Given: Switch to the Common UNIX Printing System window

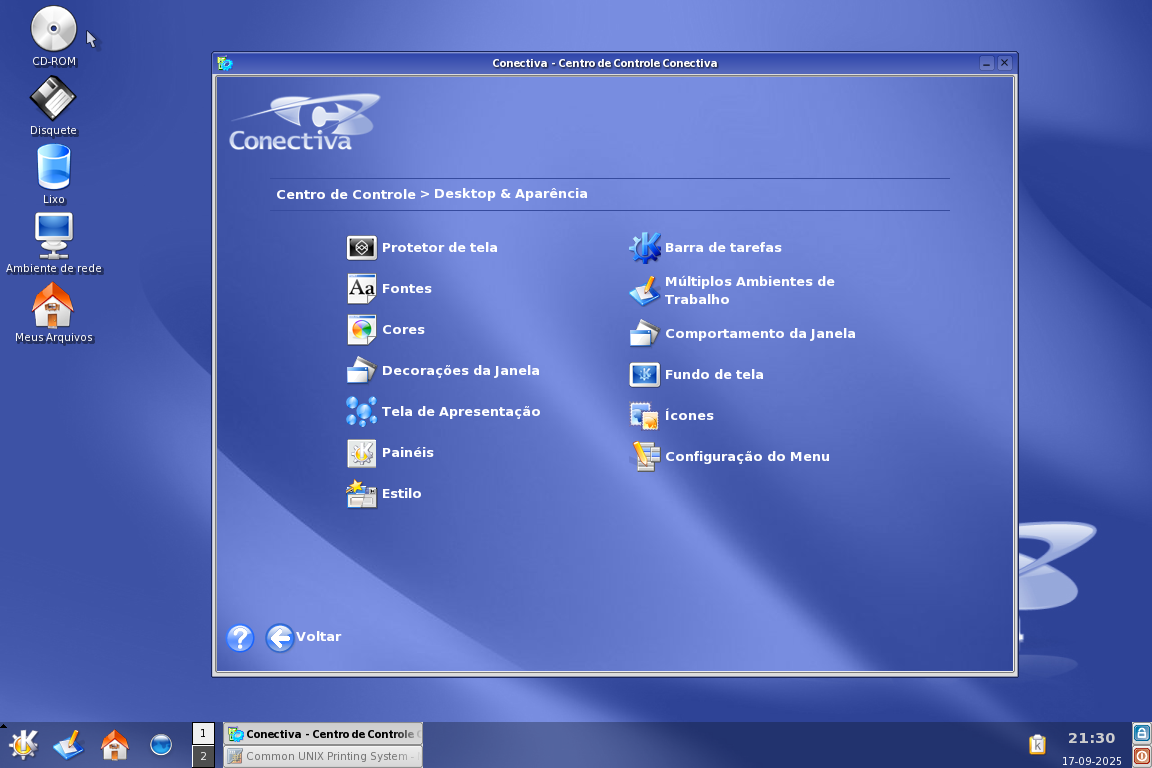Looking at the screenshot, I should coord(322,755).
